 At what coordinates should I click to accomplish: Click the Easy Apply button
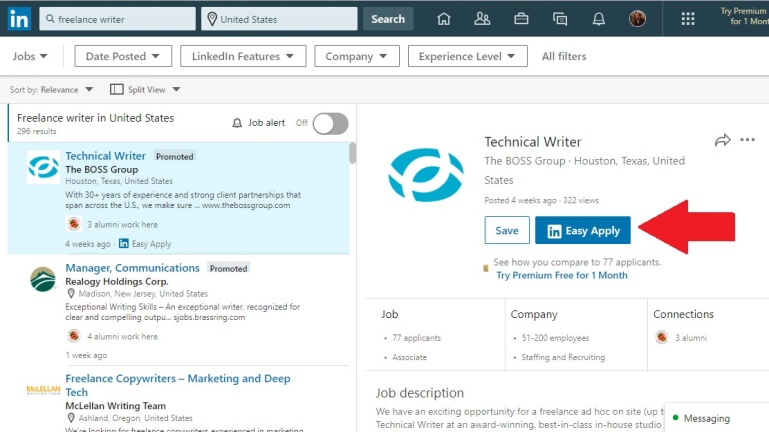[x=583, y=230]
